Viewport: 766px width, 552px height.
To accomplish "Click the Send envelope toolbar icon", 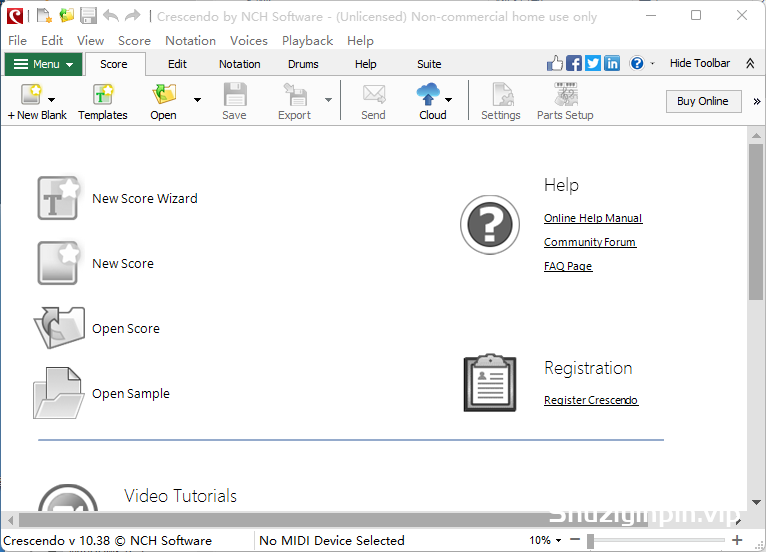I will click(x=374, y=94).
